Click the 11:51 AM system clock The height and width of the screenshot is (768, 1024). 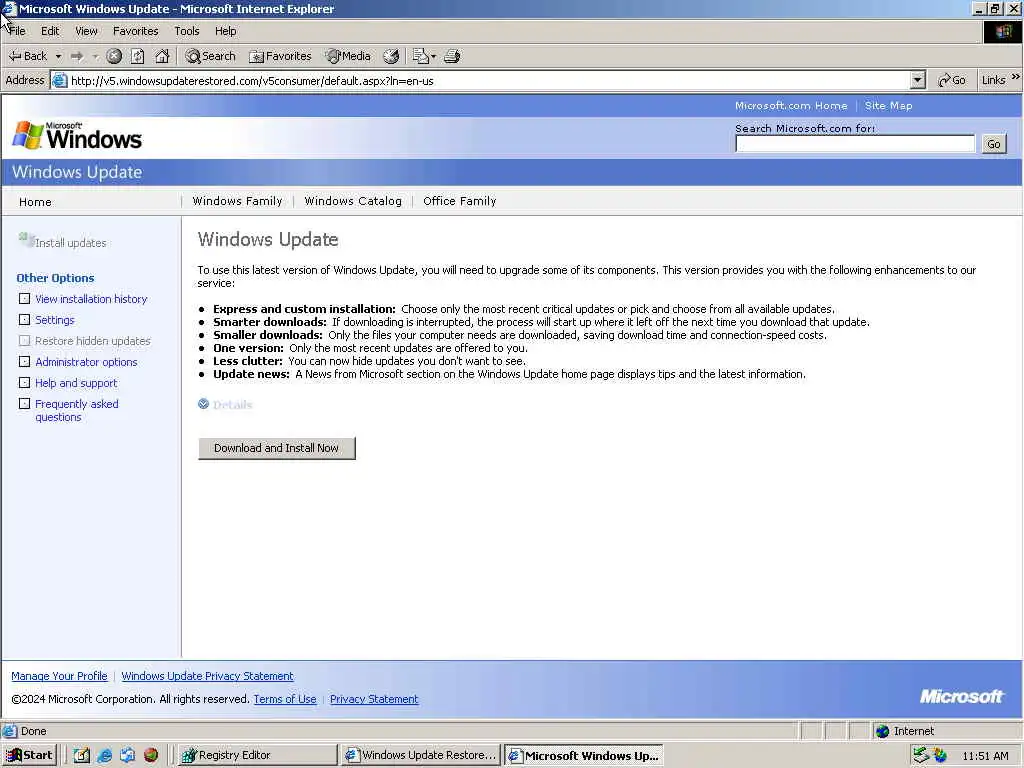coord(985,756)
